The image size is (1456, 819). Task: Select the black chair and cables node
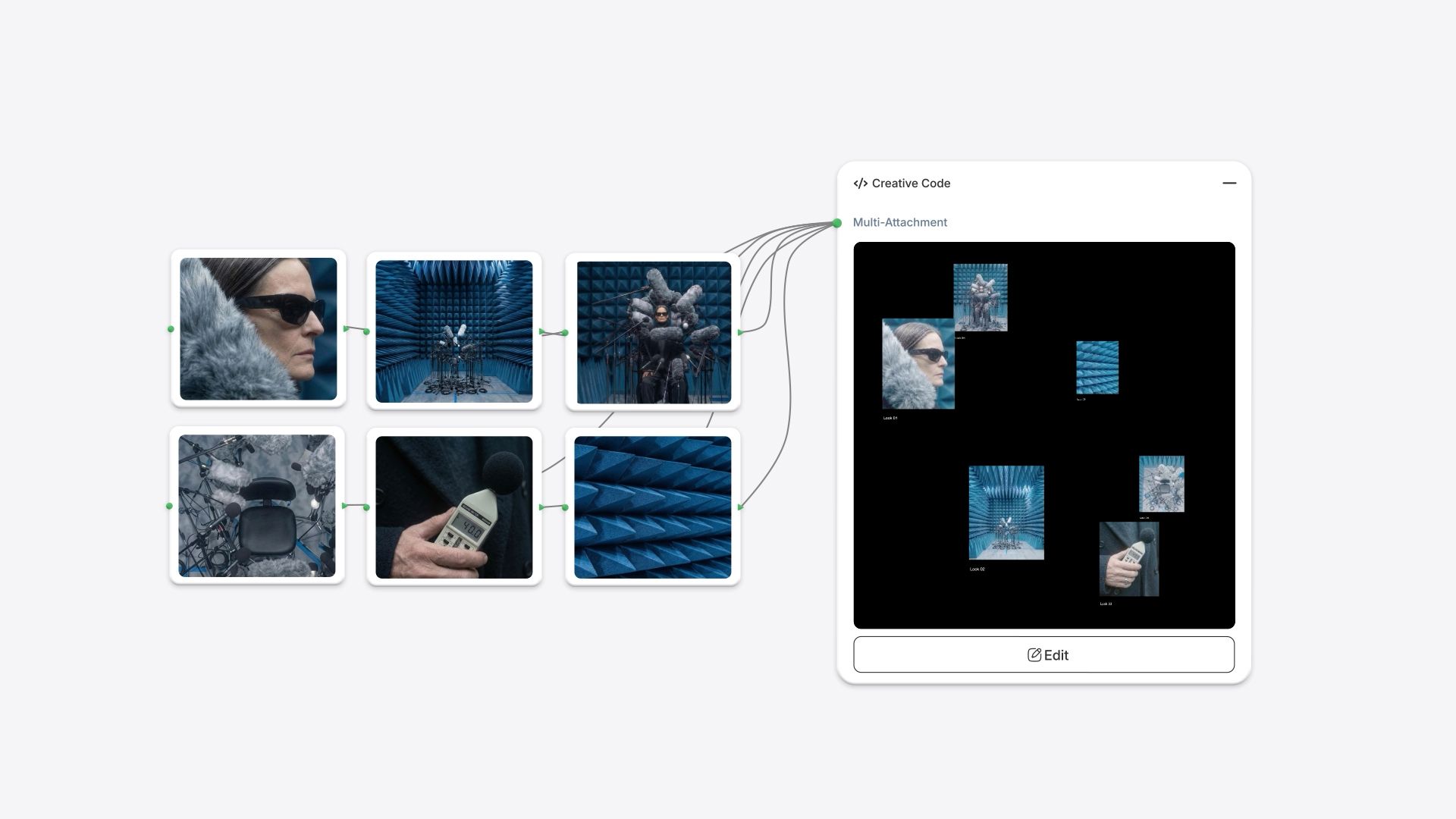(x=257, y=505)
